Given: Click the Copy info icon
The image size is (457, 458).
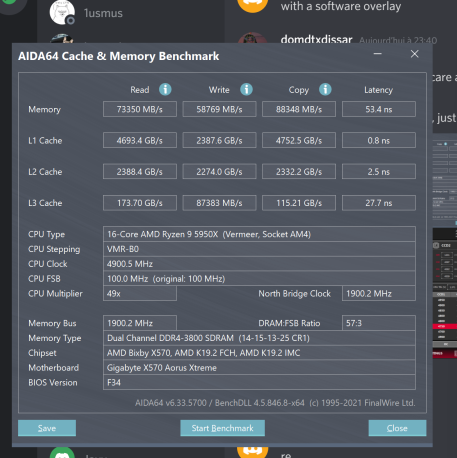Looking at the screenshot, I should pyautogui.click(x=325, y=89).
